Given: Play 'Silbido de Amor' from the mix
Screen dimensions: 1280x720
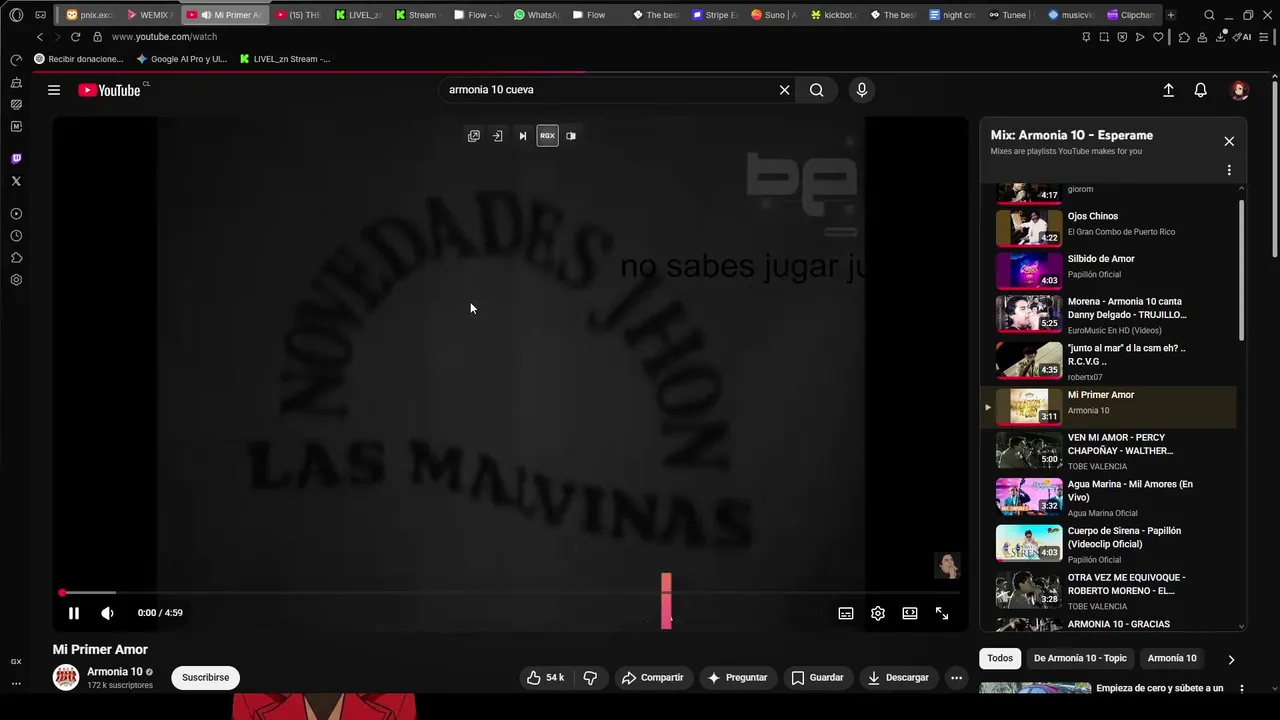Looking at the screenshot, I should coord(1108,270).
